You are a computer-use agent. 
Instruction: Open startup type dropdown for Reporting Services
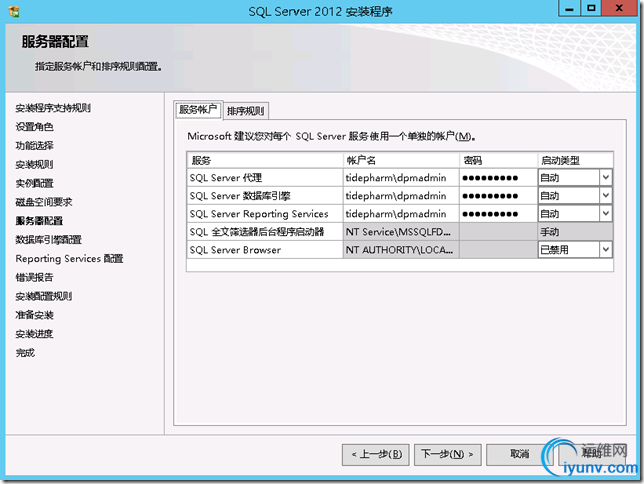(x=605, y=214)
